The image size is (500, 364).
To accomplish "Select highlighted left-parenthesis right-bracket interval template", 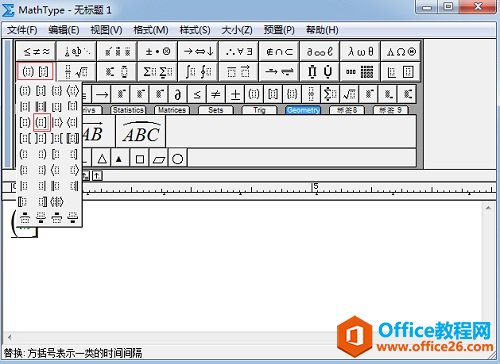I will pos(42,122).
